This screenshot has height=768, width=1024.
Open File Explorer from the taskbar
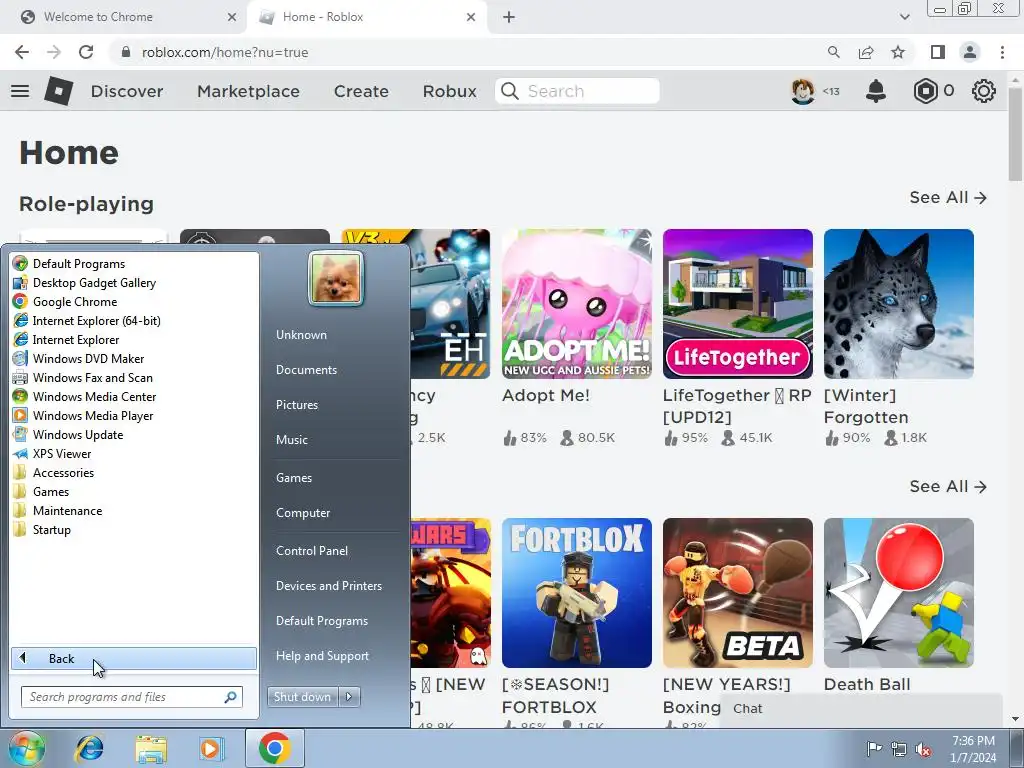pyautogui.click(x=151, y=748)
